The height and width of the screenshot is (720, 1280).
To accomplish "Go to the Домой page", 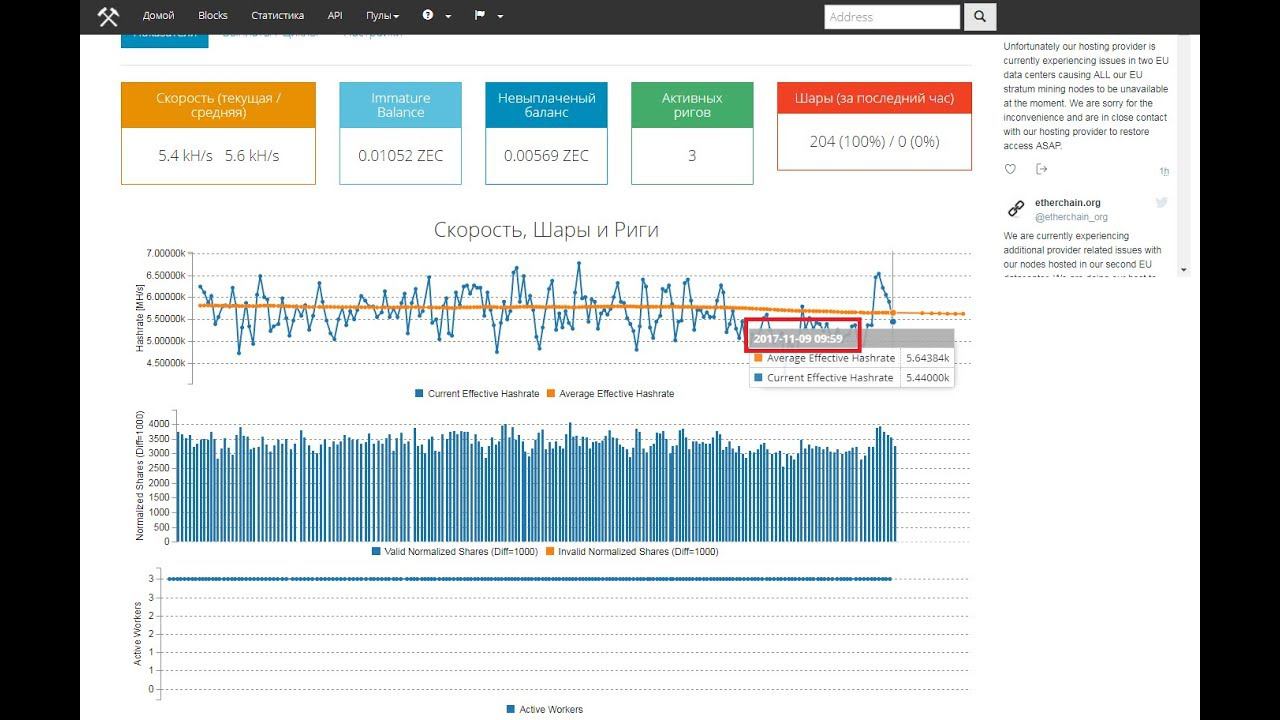I will point(158,16).
